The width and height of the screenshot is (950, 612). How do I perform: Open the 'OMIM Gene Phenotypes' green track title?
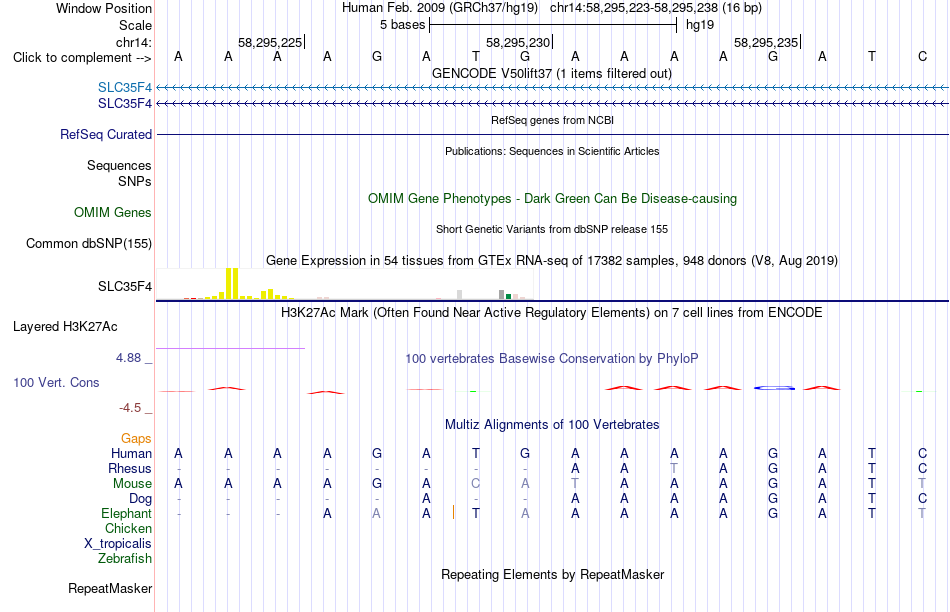pos(552,199)
